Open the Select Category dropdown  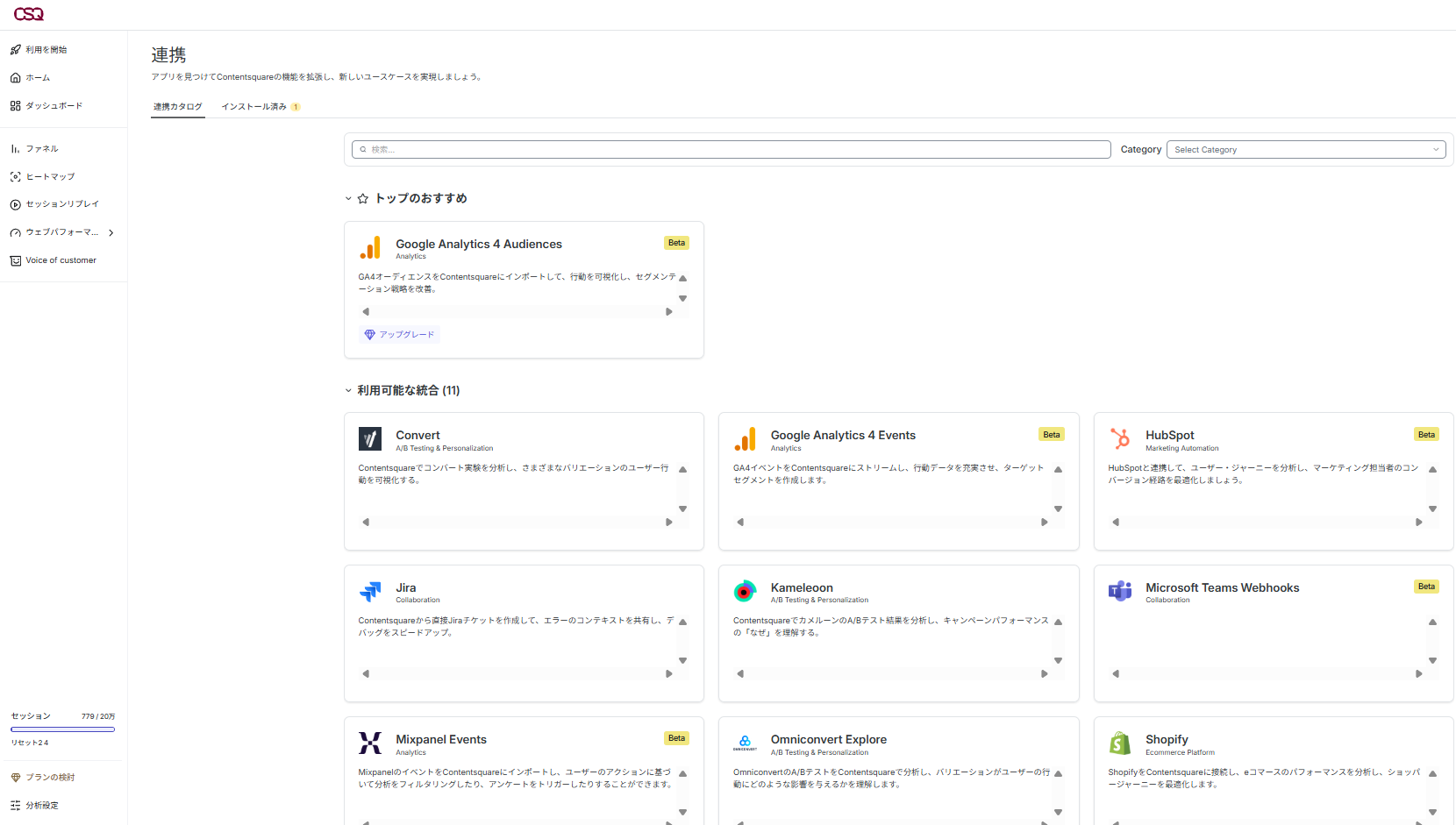(x=1306, y=150)
